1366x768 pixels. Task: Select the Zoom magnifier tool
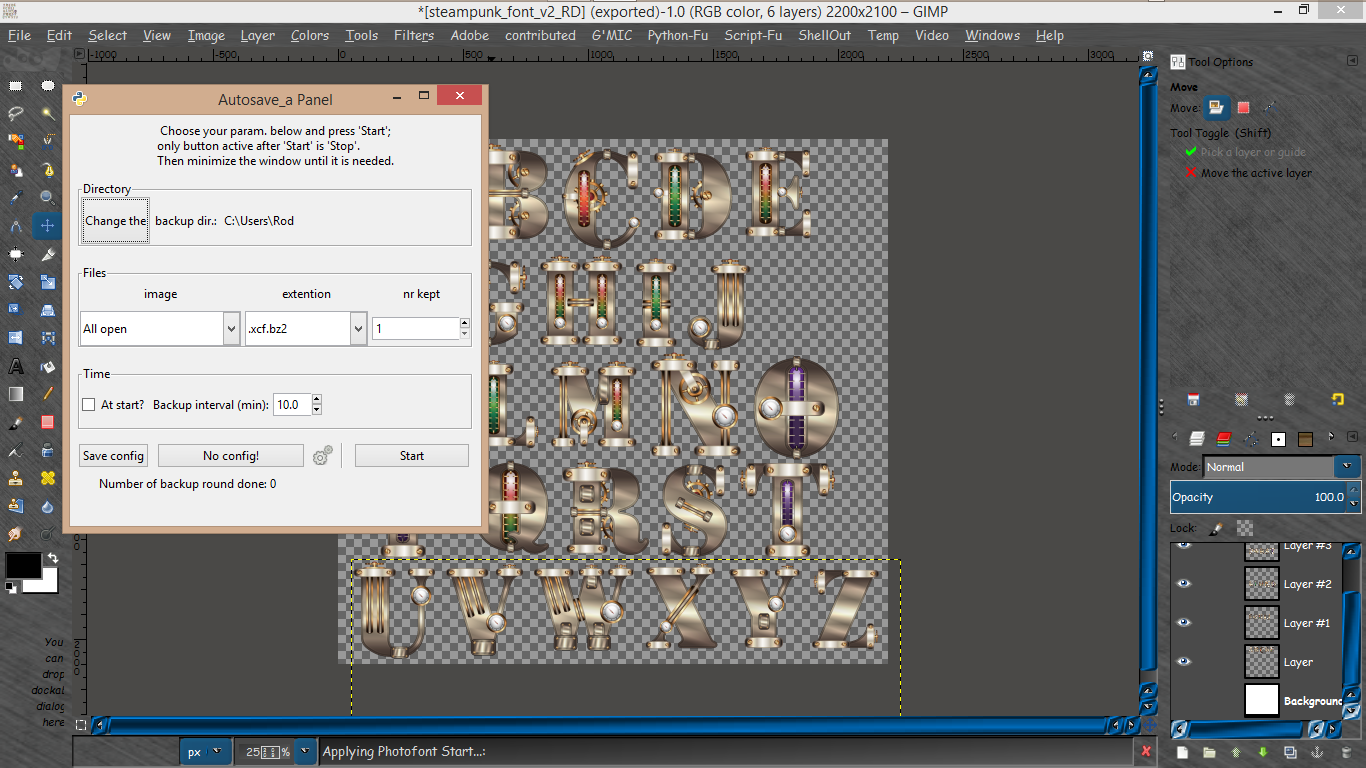[48, 197]
